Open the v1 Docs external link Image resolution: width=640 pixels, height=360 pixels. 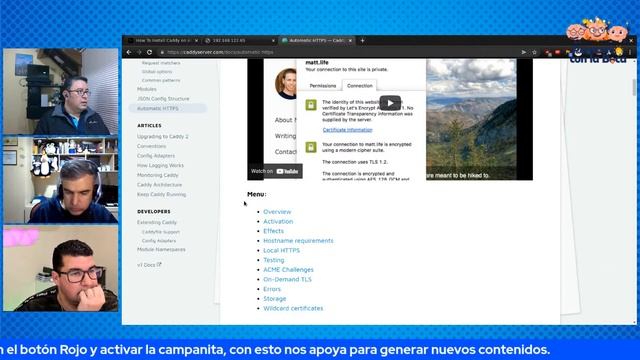(x=149, y=265)
